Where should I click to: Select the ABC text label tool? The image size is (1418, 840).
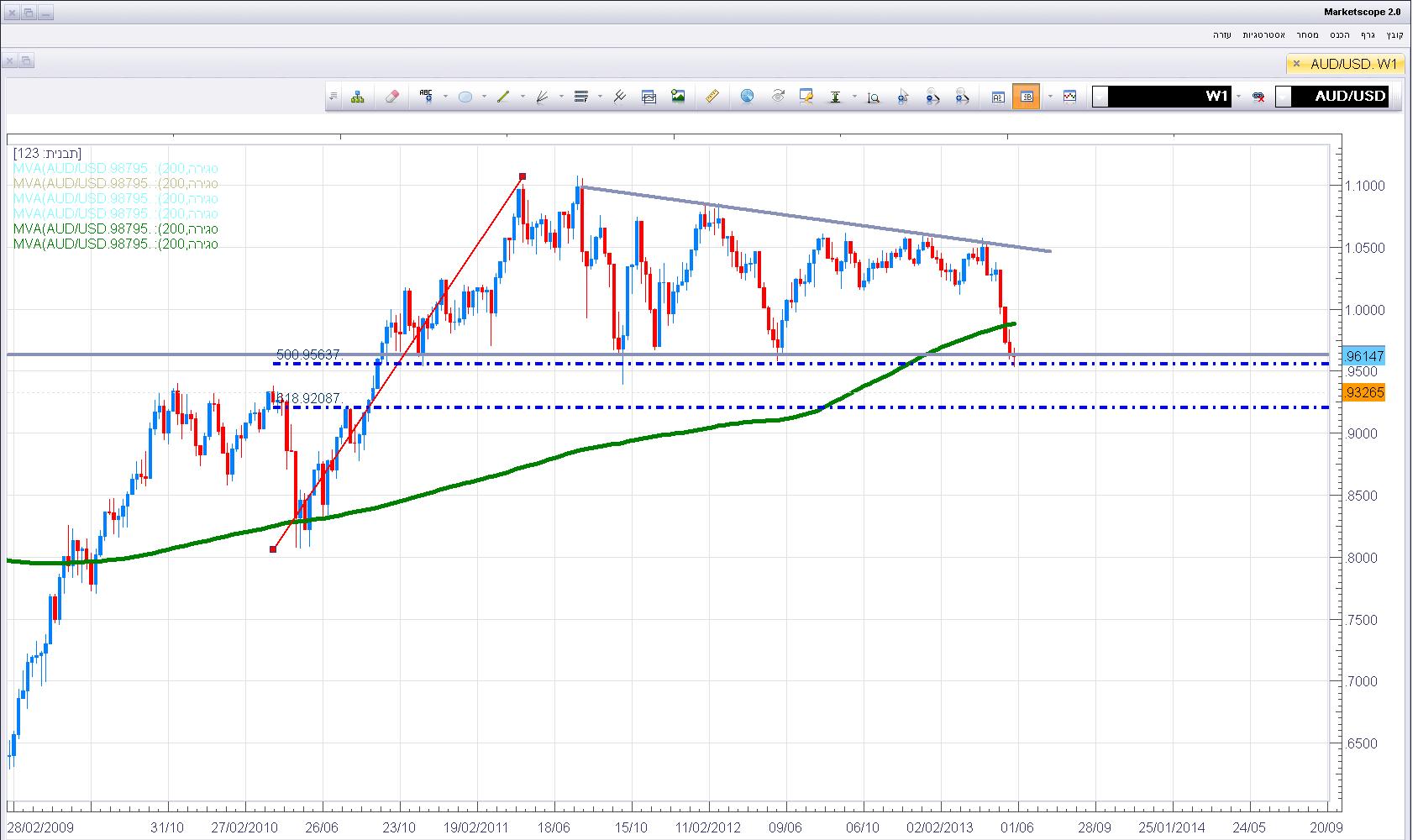pos(426,97)
